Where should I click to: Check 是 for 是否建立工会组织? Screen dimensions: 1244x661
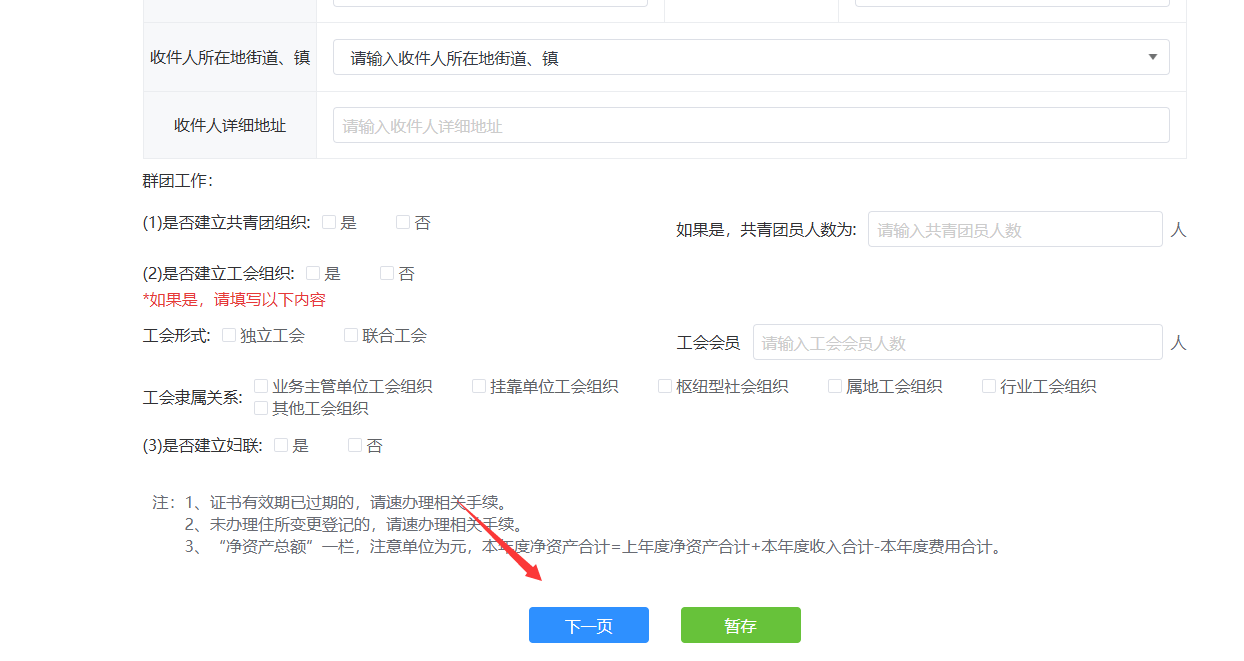coord(313,273)
